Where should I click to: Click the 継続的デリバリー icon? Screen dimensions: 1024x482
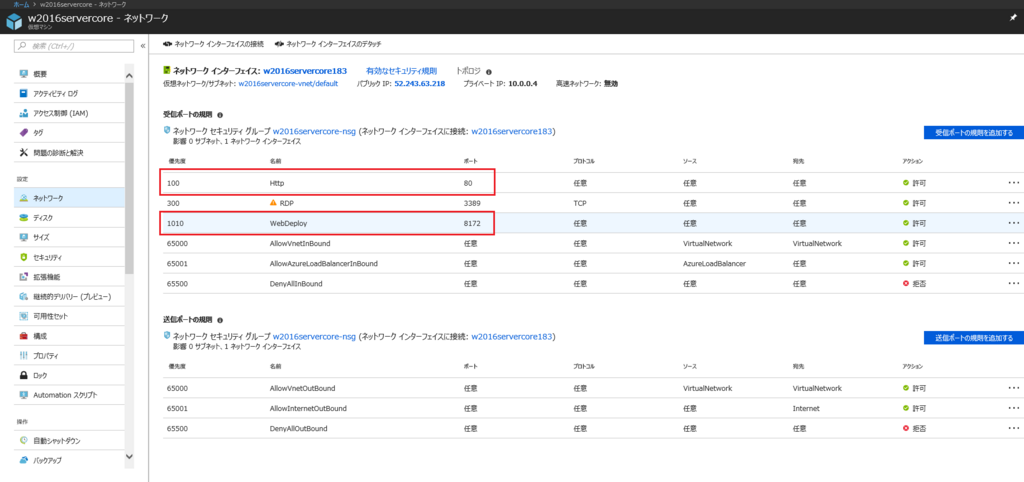24,297
